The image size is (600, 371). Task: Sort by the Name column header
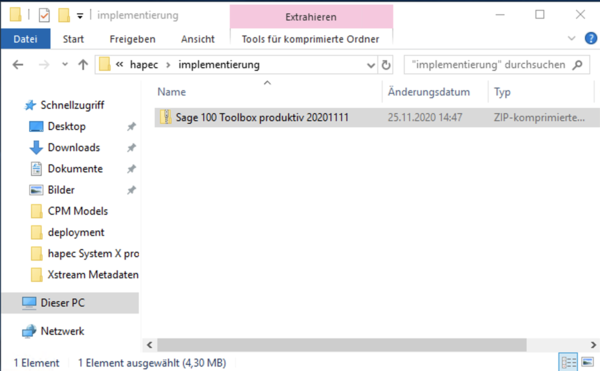click(x=171, y=92)
